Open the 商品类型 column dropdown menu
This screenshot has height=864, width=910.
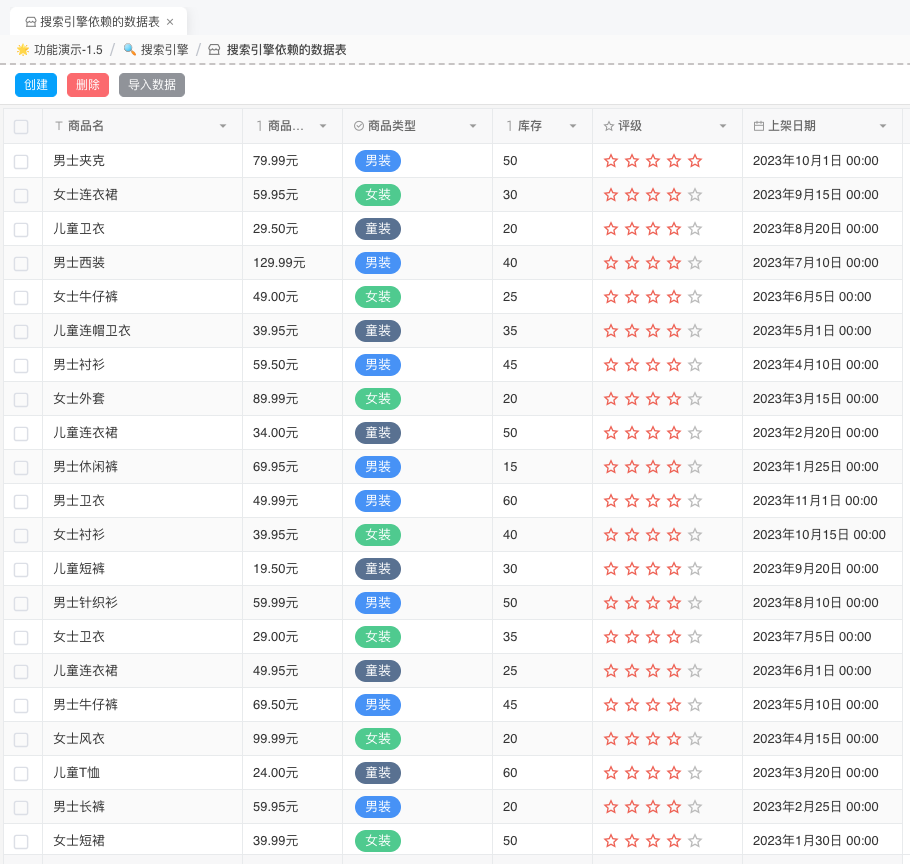point(472,126)
